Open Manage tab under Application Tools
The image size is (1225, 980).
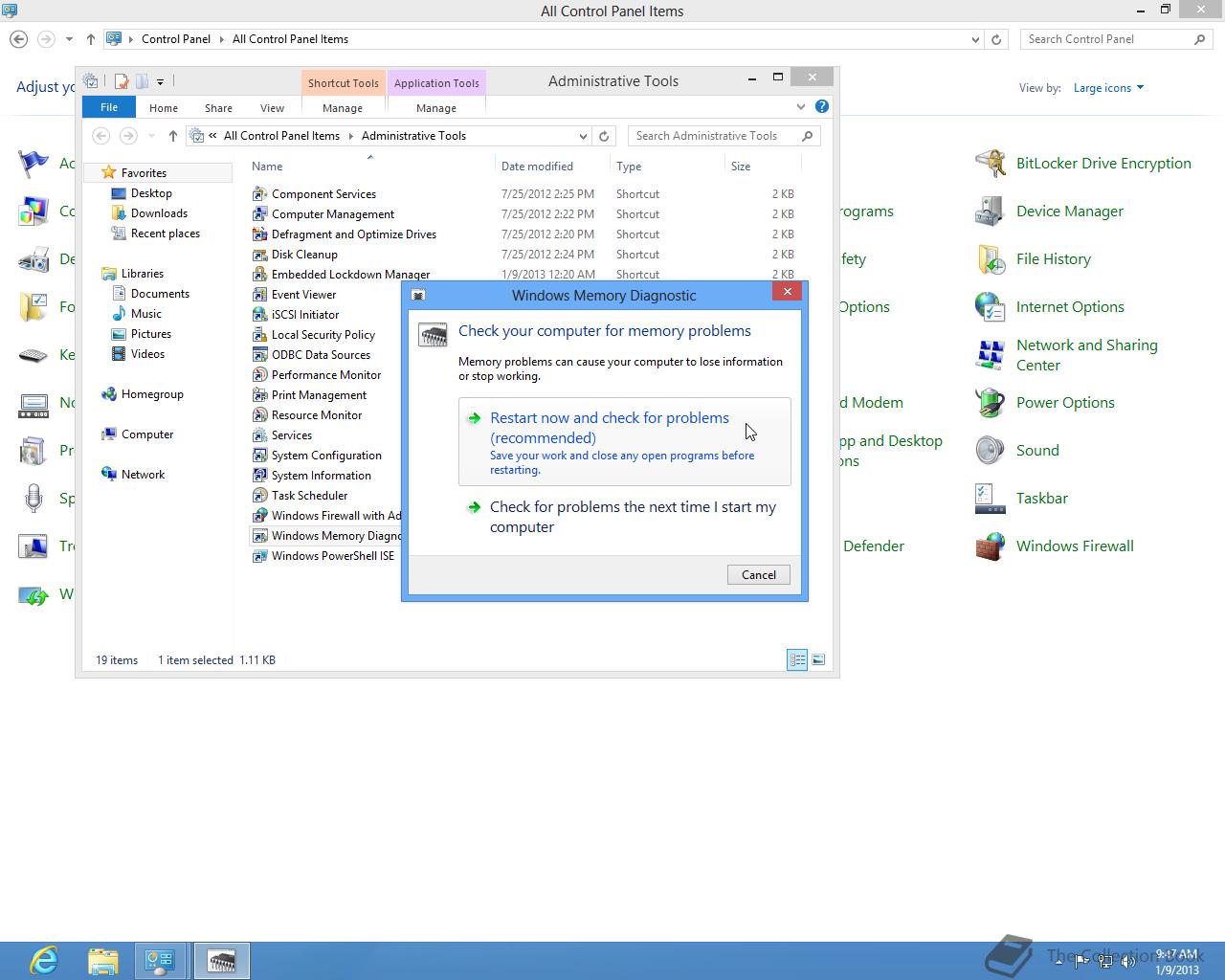[436, 108]
